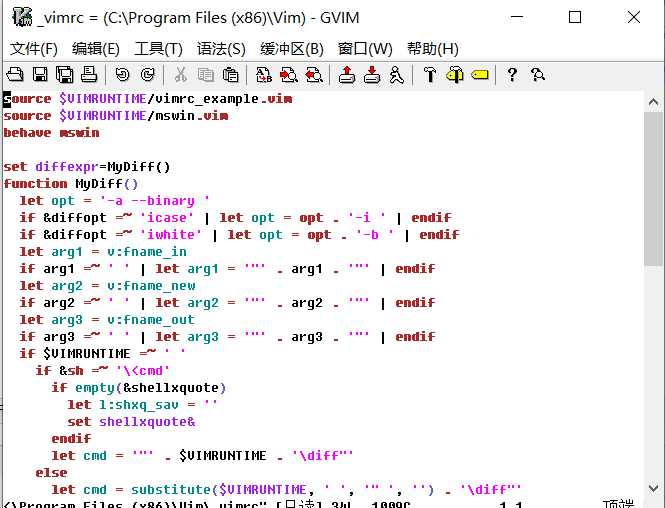Screen dimensions: 665x508
Task: Open help with the question mark icon
Action: tap(512, 75)
